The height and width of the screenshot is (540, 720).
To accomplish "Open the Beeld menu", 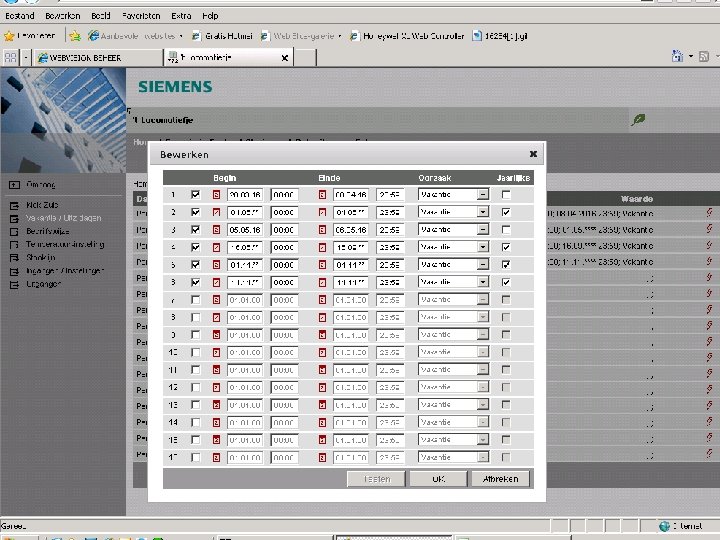I will pyautogui.click(x=101, y=16).
